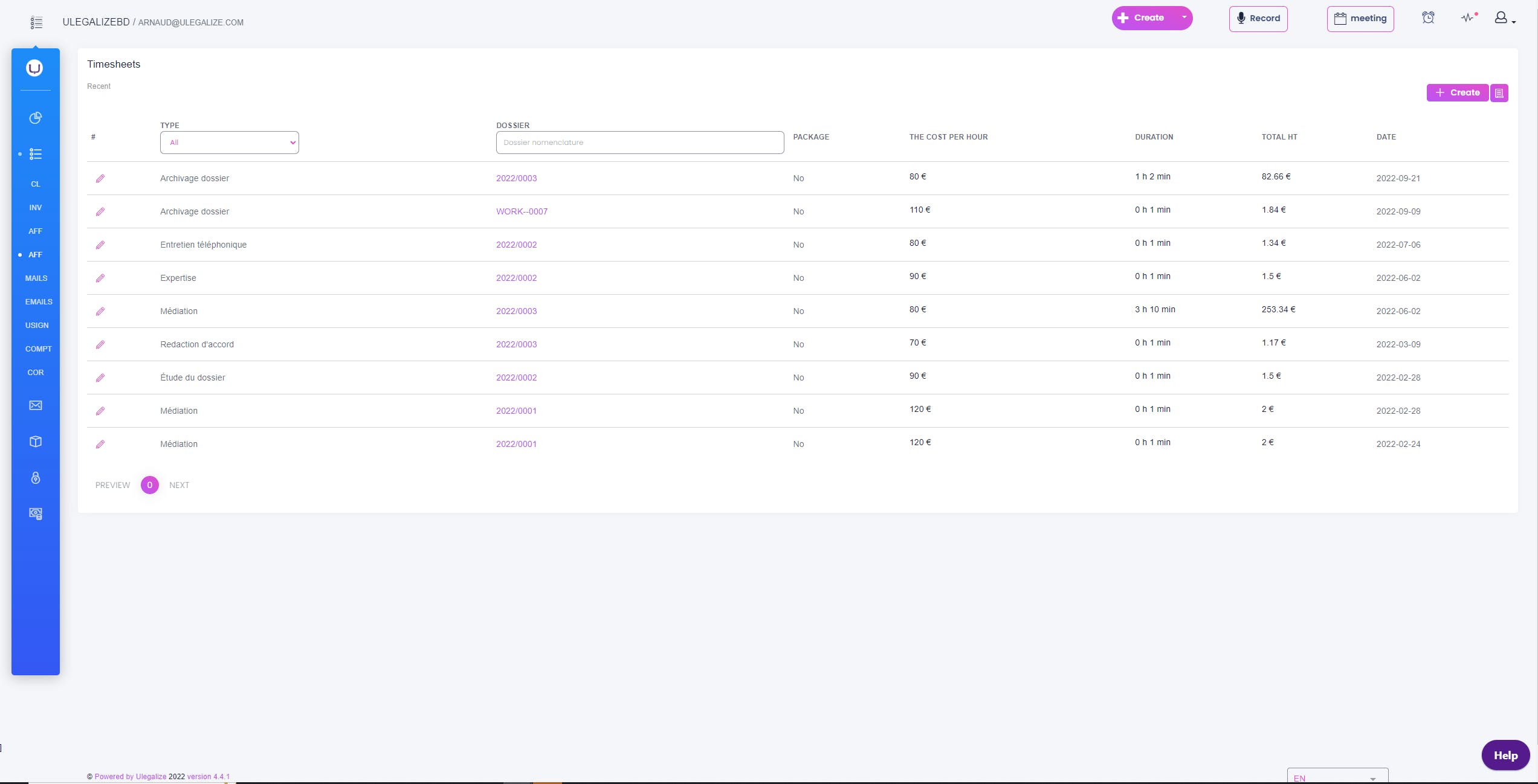Click the Dossier nomenclature search field
The image size is (1538, 784).
pos(639,143)
